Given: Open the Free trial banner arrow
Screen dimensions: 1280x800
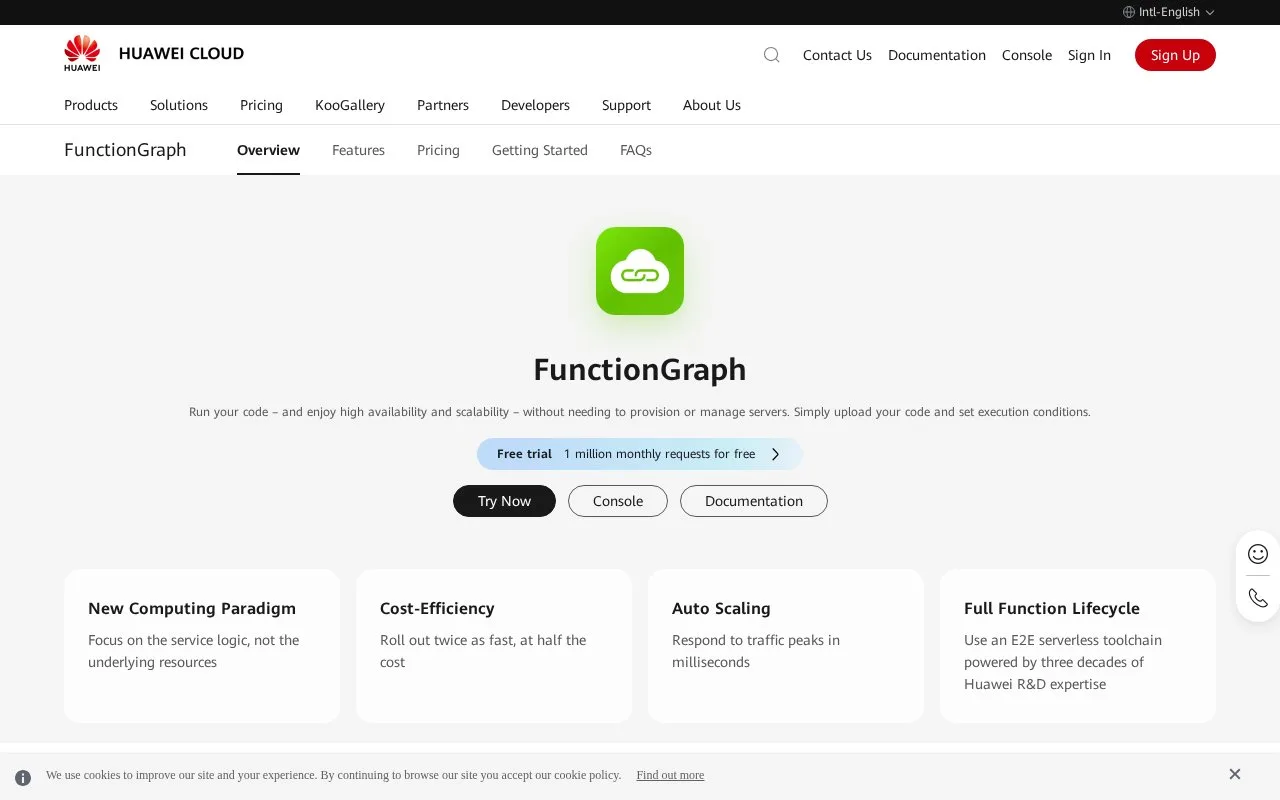Looking at the screenshot, I should tap(775, 454).
